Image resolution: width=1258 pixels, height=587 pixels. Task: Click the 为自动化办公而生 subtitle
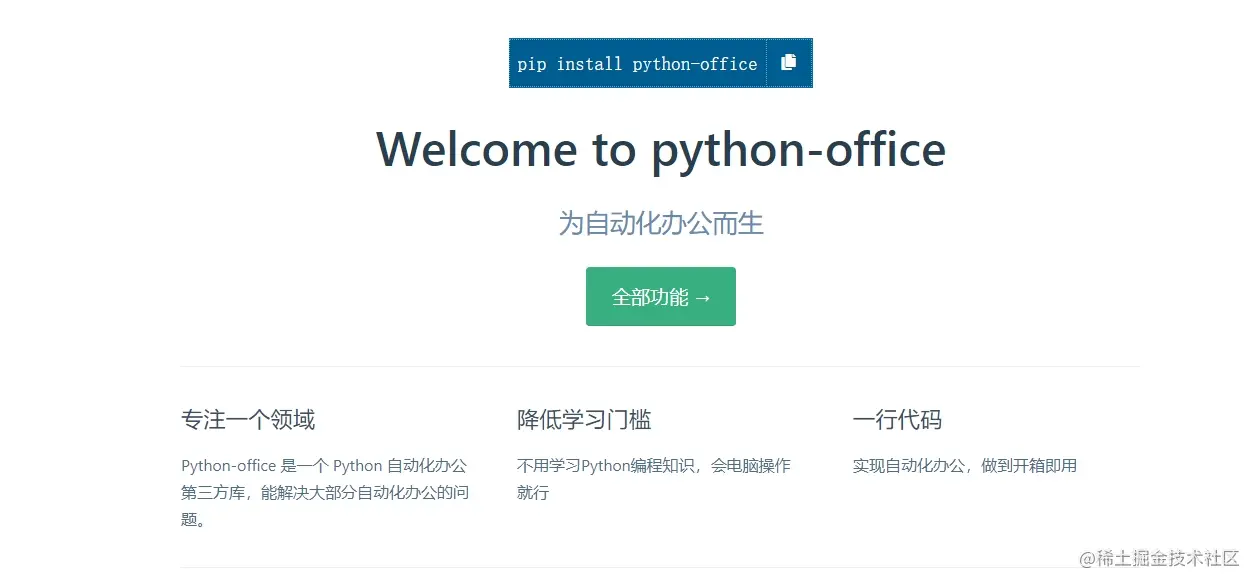pos(661,223)
